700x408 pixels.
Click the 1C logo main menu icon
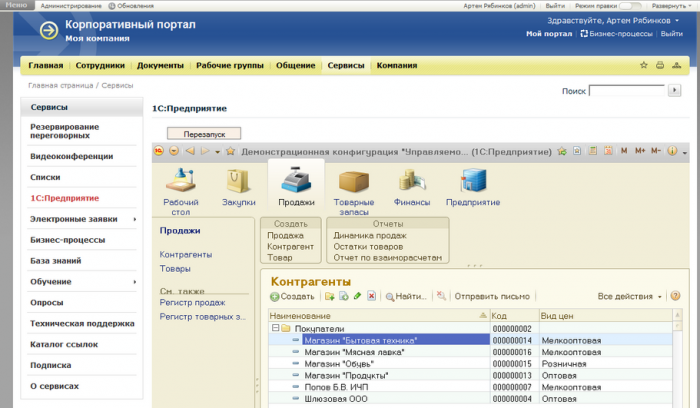(x=159, y=151)
